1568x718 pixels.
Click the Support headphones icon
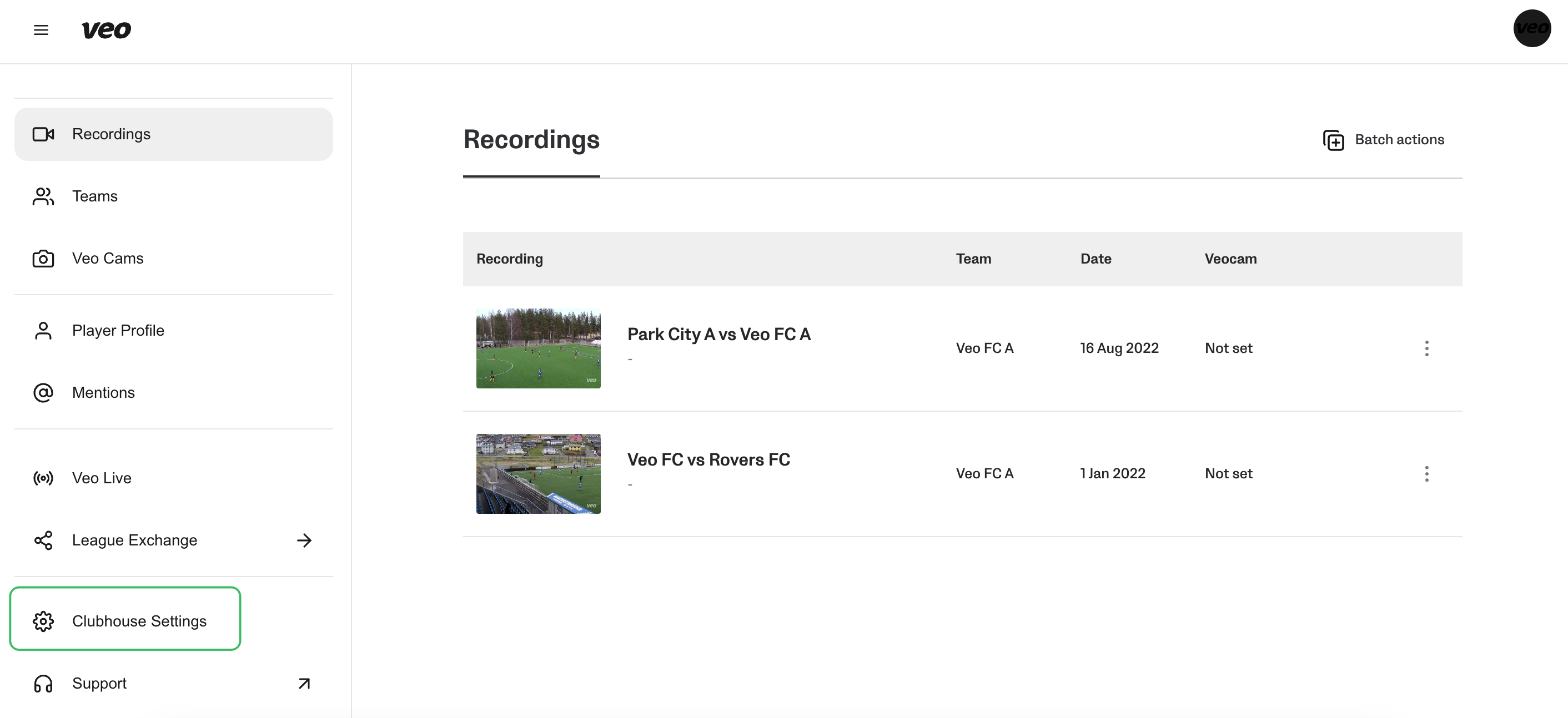pyautogui.click(x=43, y=684)
